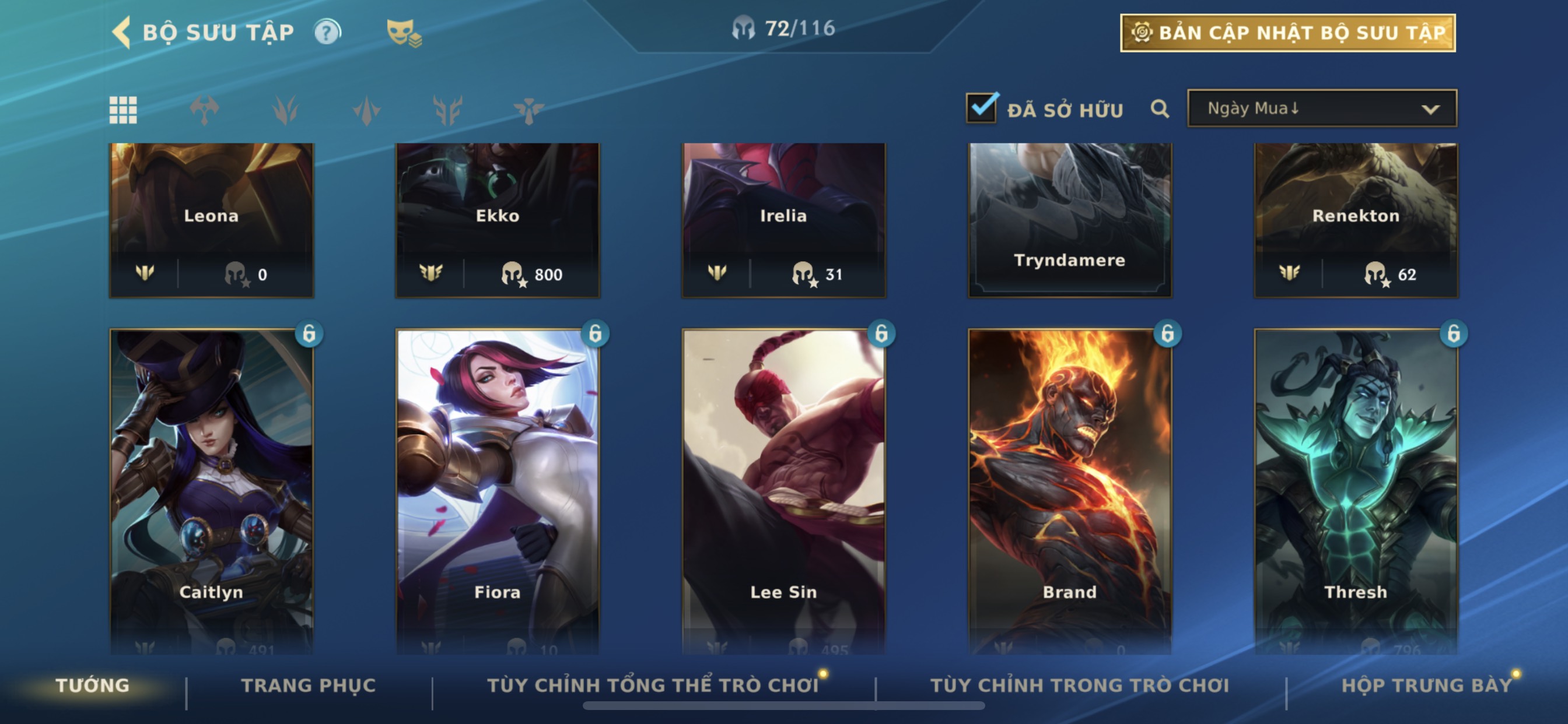Tap the lock badge on Brand card

pyautogui.click(x=1167, y=333)
